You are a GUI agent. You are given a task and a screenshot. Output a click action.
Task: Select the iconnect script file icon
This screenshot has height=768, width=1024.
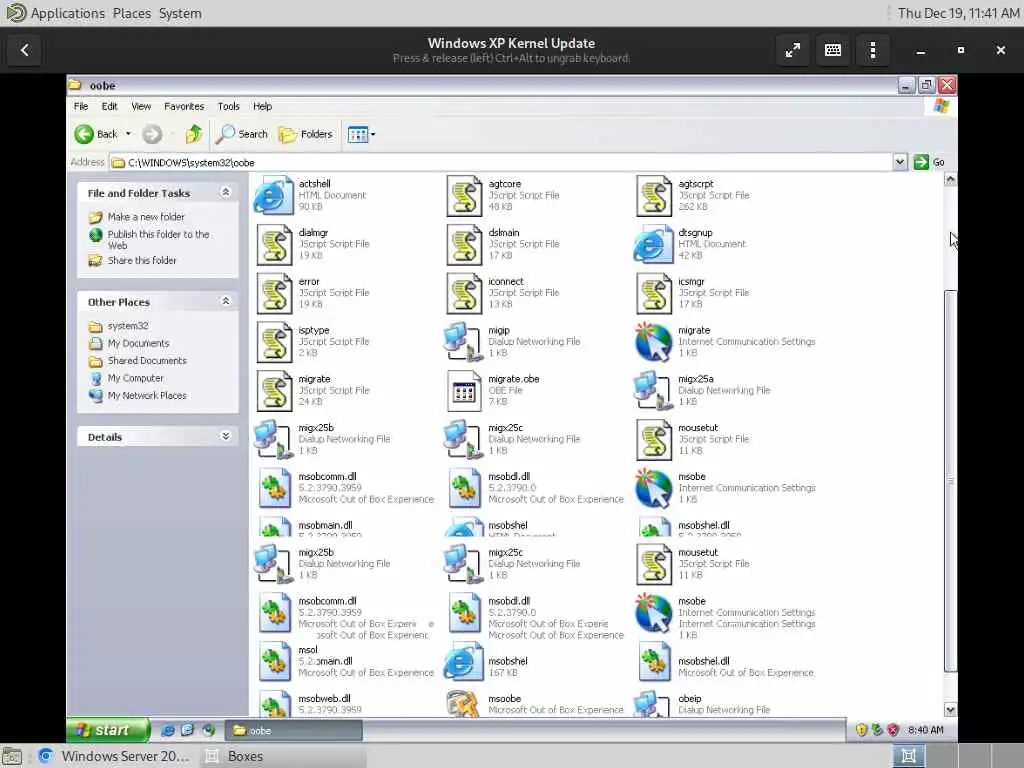tap(464, 293)
